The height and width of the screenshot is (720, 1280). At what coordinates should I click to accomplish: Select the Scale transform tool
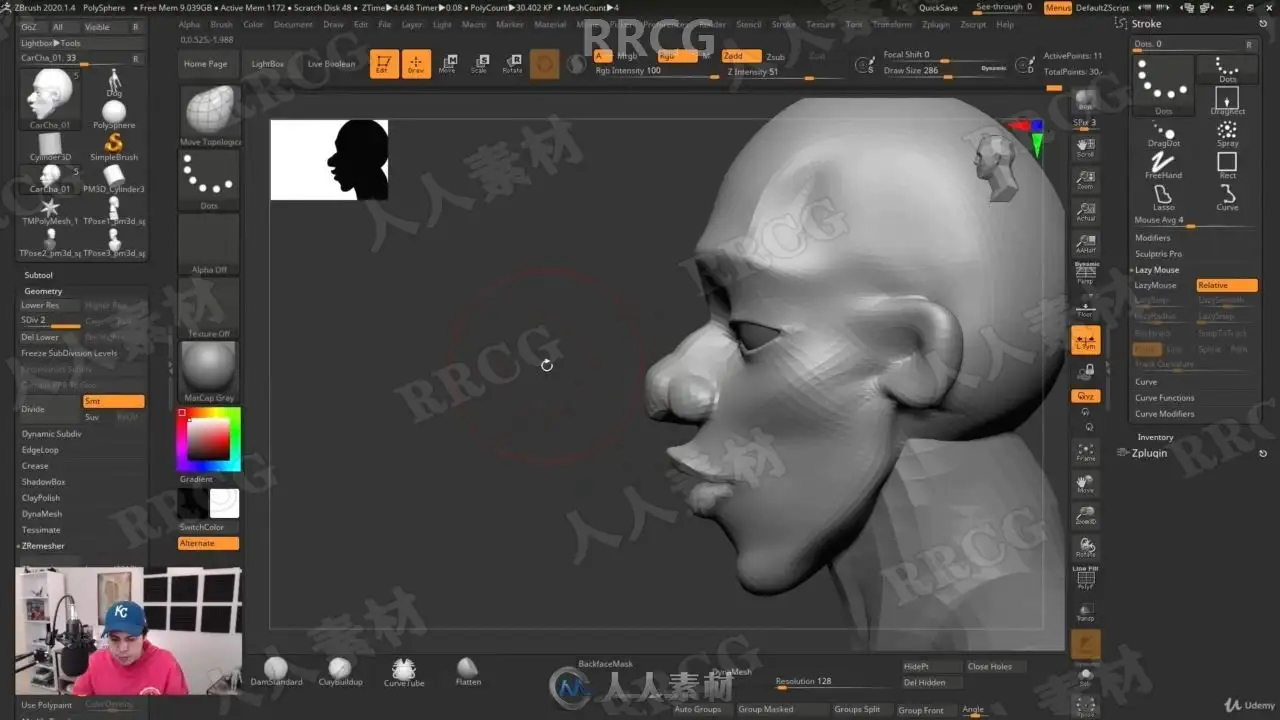[x=480, y=64]
